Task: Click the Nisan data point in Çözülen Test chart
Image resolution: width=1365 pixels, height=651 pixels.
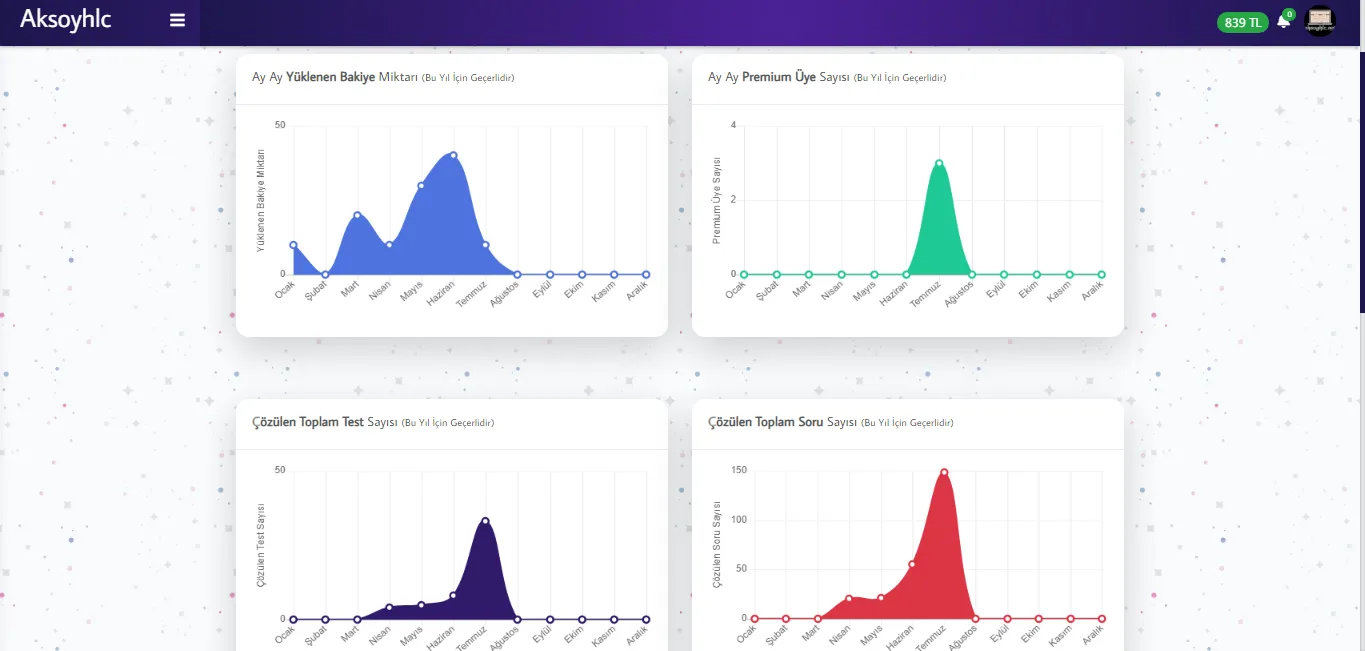Action: click(389, 607)
